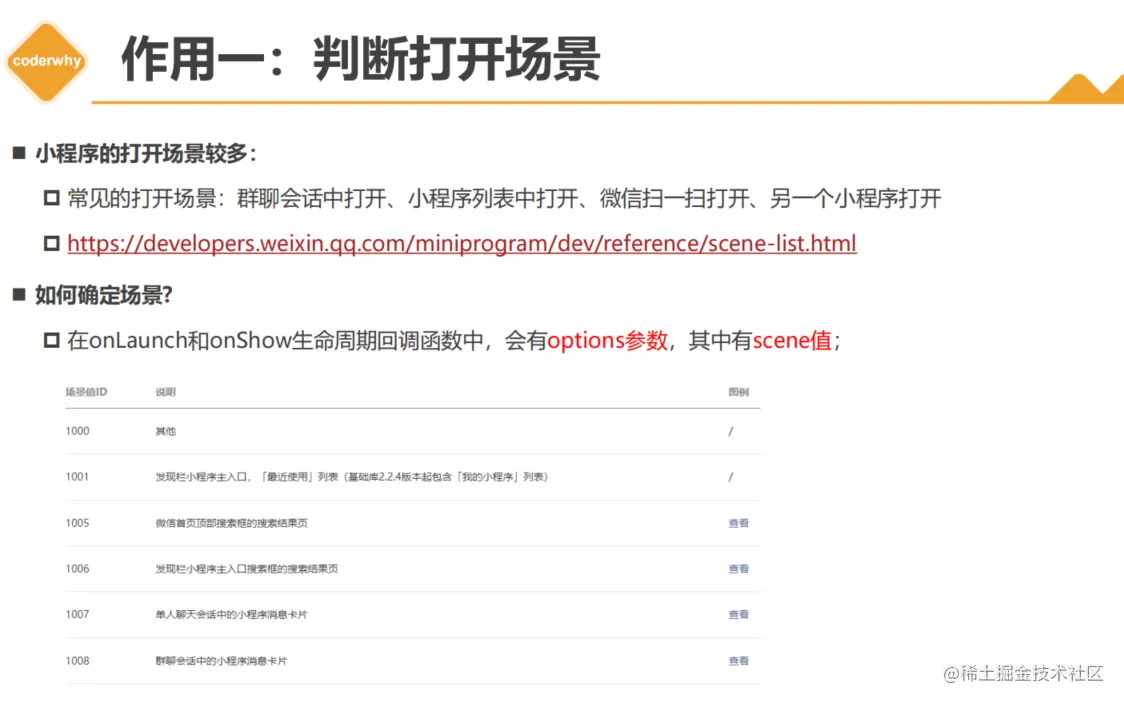Click the 图例 column header

(x=738, y=392)
